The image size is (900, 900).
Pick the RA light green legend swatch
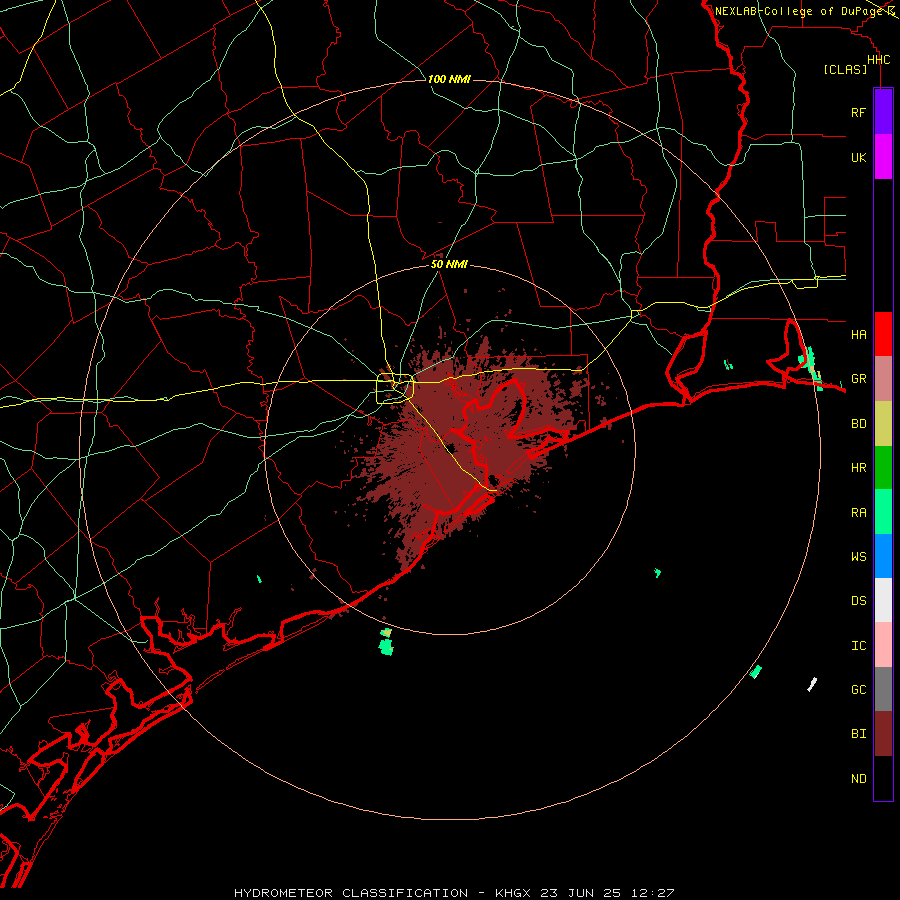[x=883, y=512]
